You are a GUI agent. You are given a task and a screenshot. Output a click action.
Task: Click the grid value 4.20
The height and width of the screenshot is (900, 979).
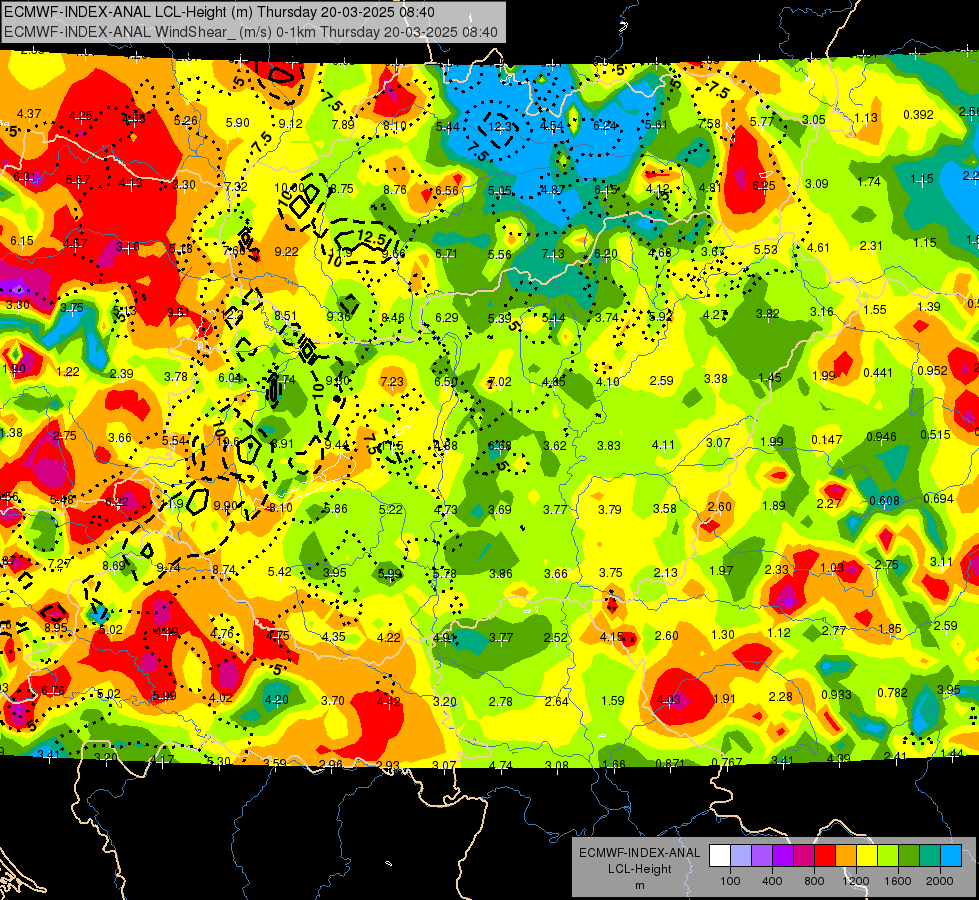tap(277, 700)
